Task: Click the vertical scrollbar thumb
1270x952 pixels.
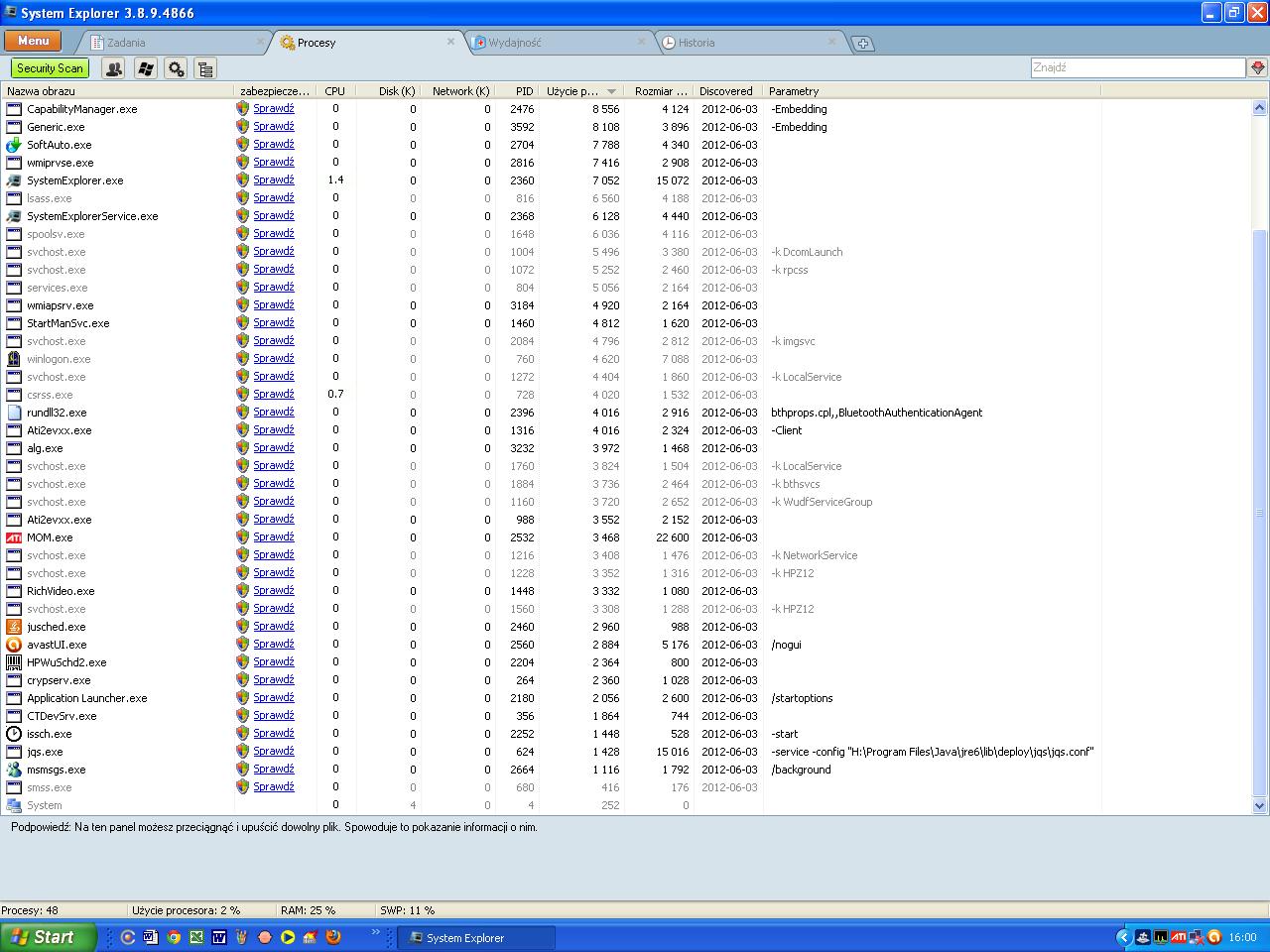Action: (x=1260, y=512)
